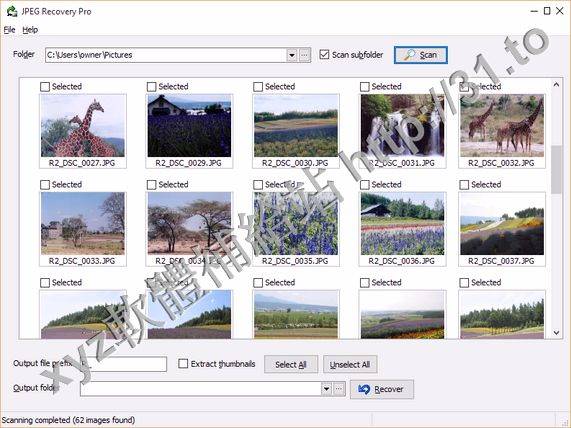Click the Select All button
571x428 pixels.
(291, 364)
